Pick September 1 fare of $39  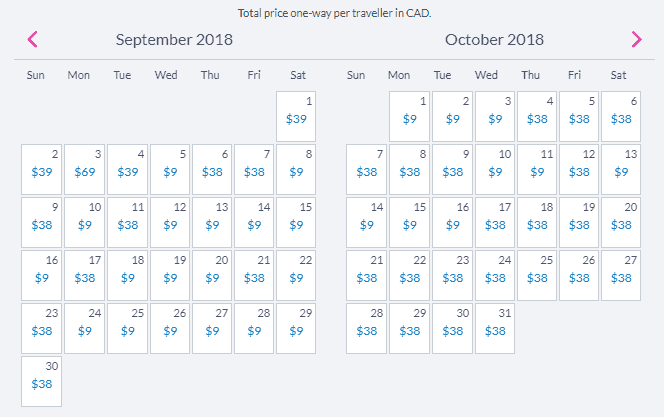[x=296, y=116]
